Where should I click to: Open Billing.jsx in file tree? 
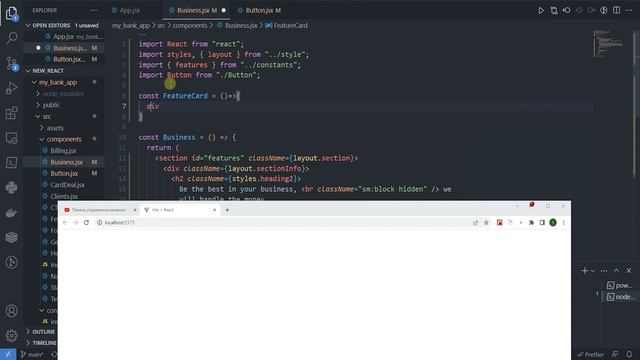click(63, 151)
